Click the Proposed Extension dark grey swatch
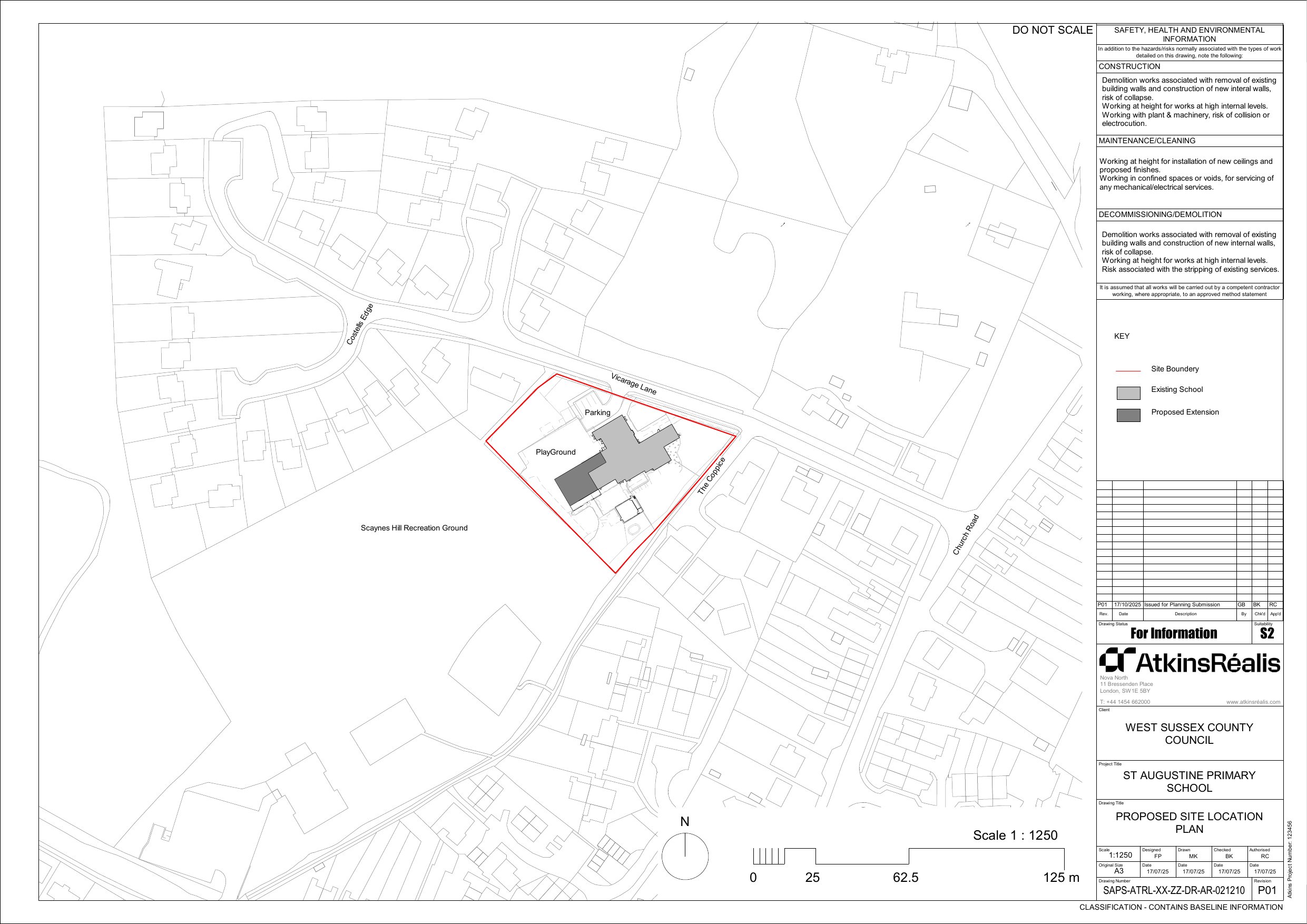 1128,415
